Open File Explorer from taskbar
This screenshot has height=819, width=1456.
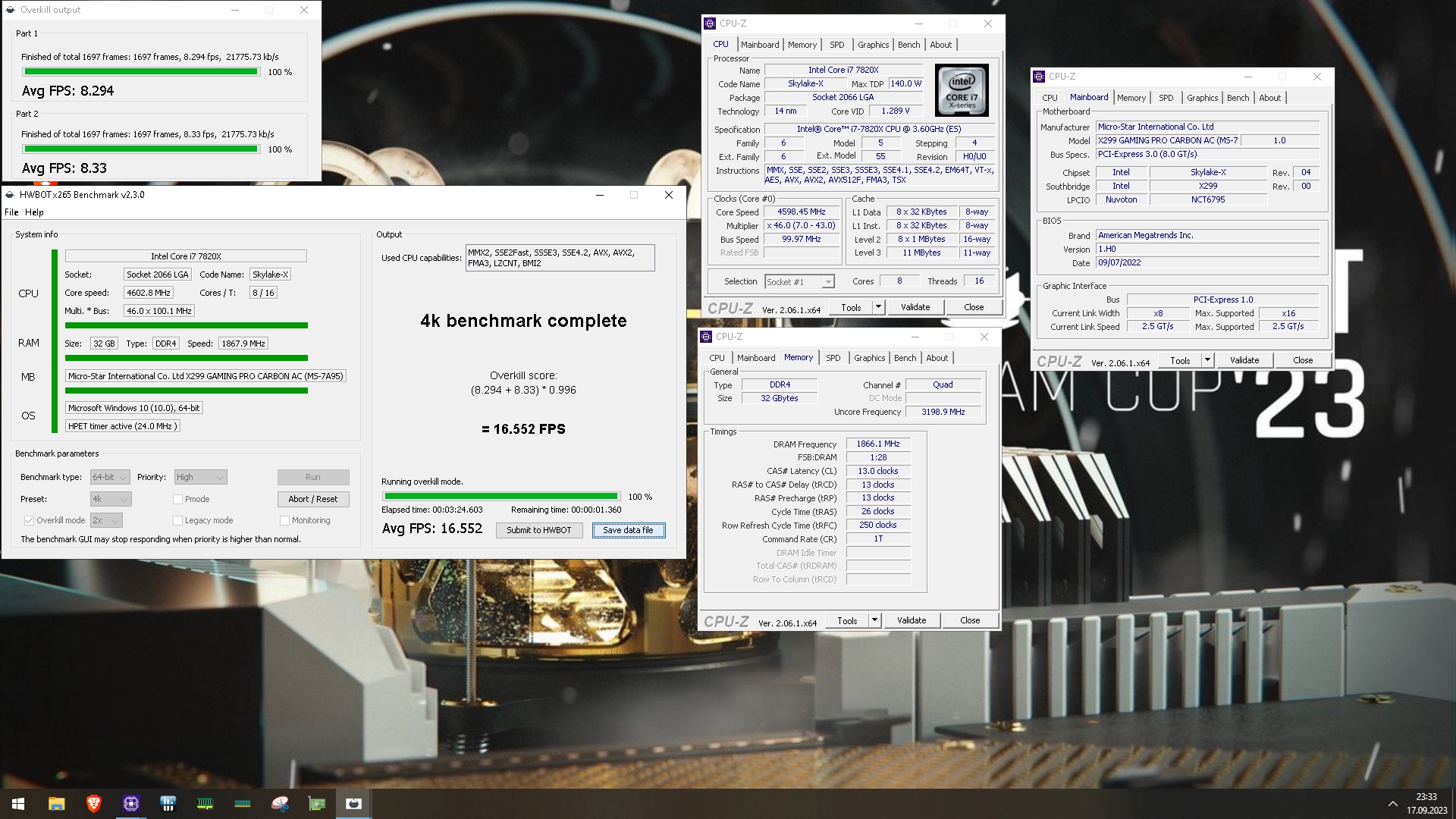(56, 804)
